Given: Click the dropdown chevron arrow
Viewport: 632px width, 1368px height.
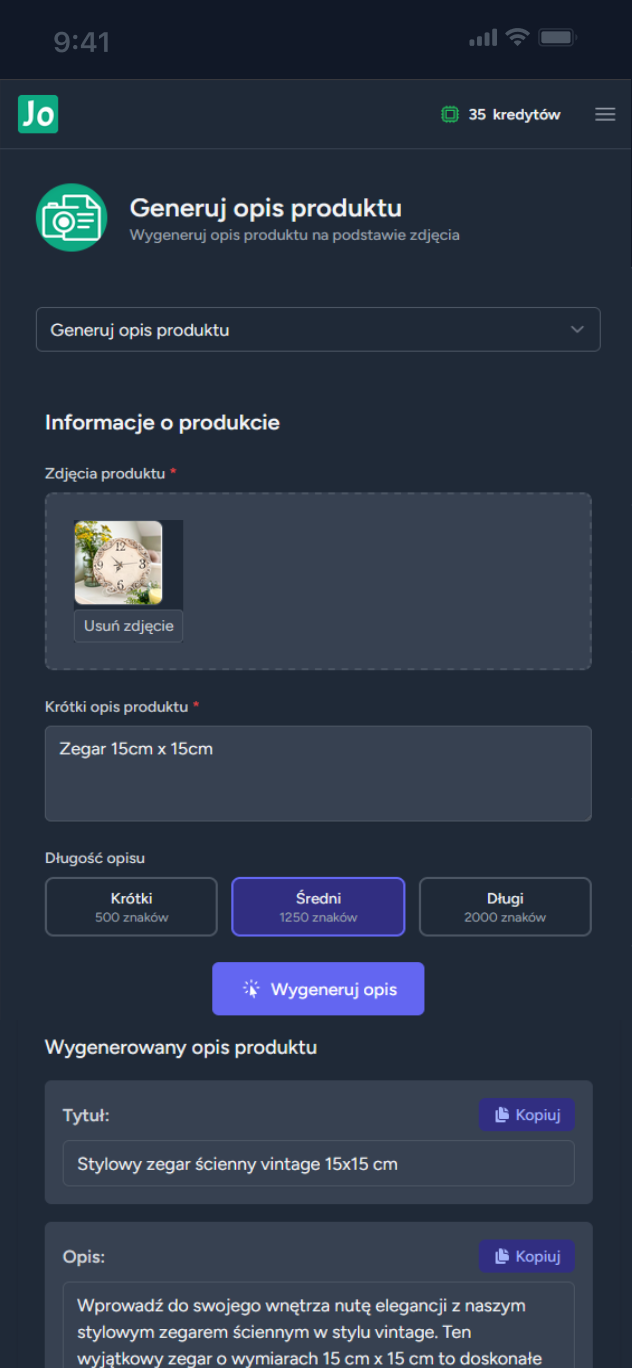Looking at the screenshot, I should (x=577, y=330).
